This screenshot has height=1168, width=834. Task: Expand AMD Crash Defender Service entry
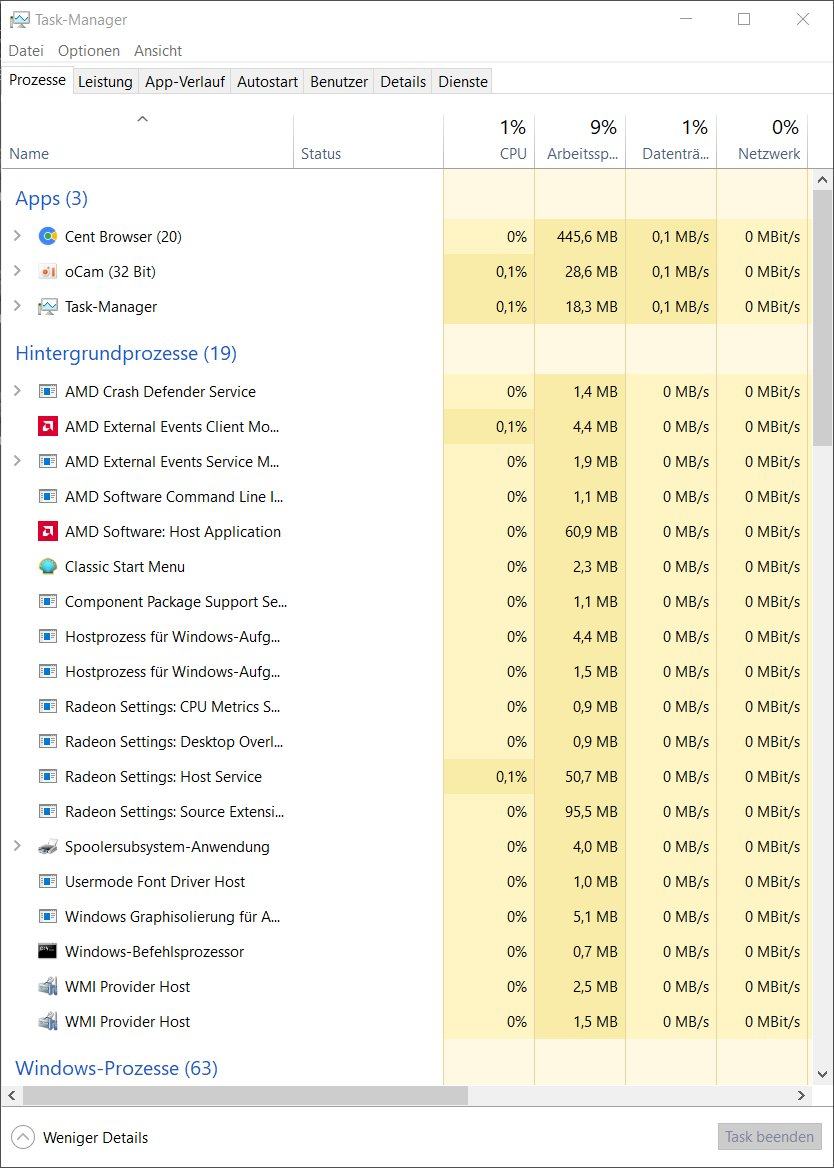tap(16, 392)
